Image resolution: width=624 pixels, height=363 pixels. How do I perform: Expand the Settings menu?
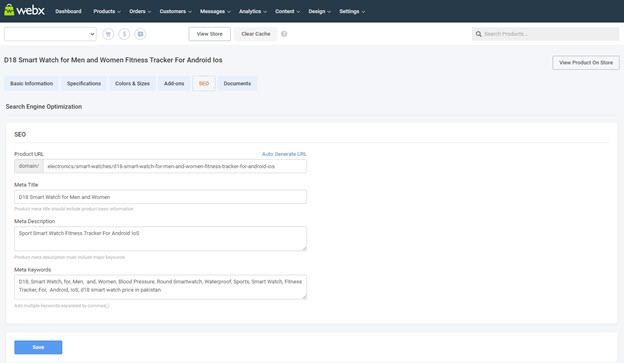(352, 11)
